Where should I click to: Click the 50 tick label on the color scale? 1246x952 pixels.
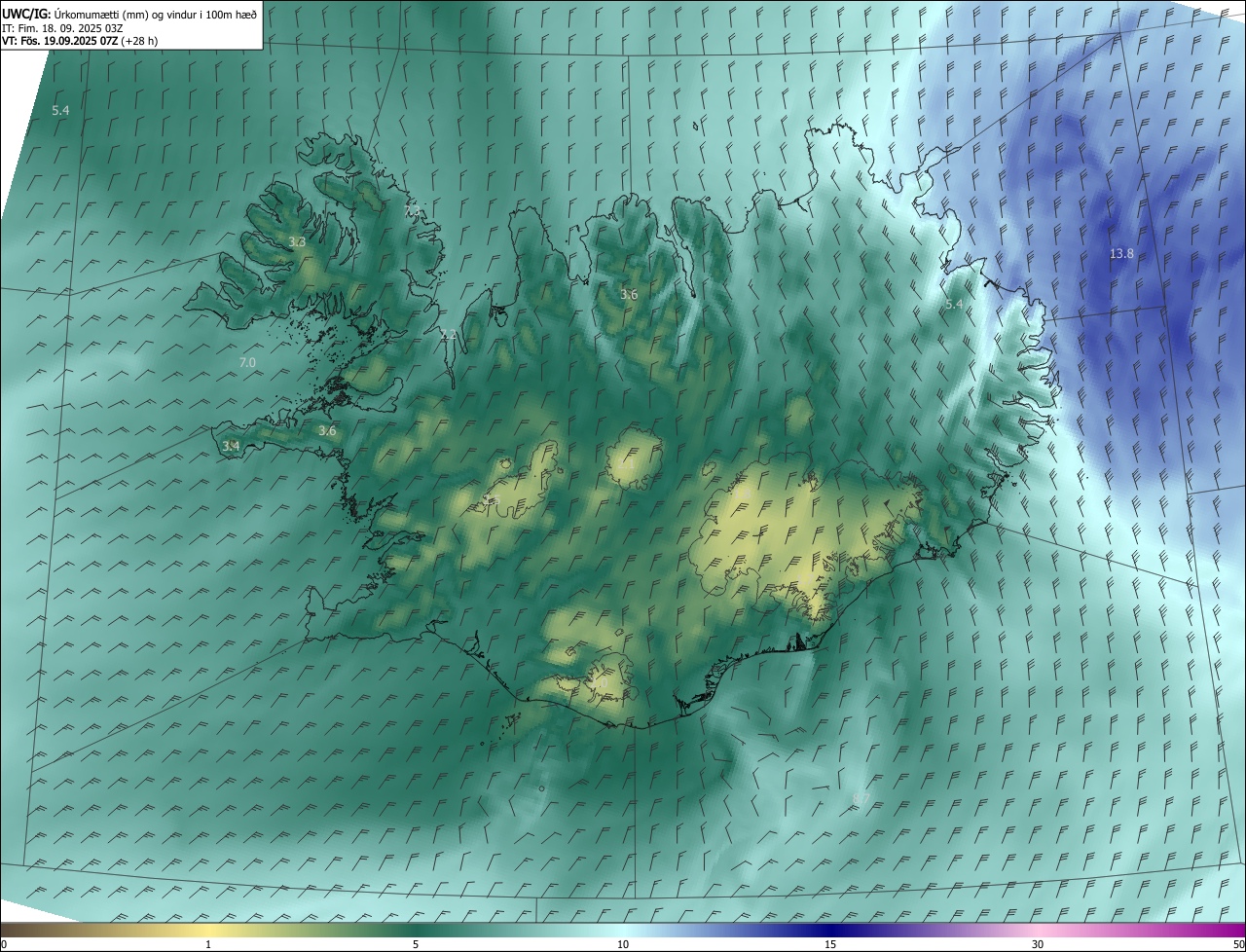click(1238, 945)
